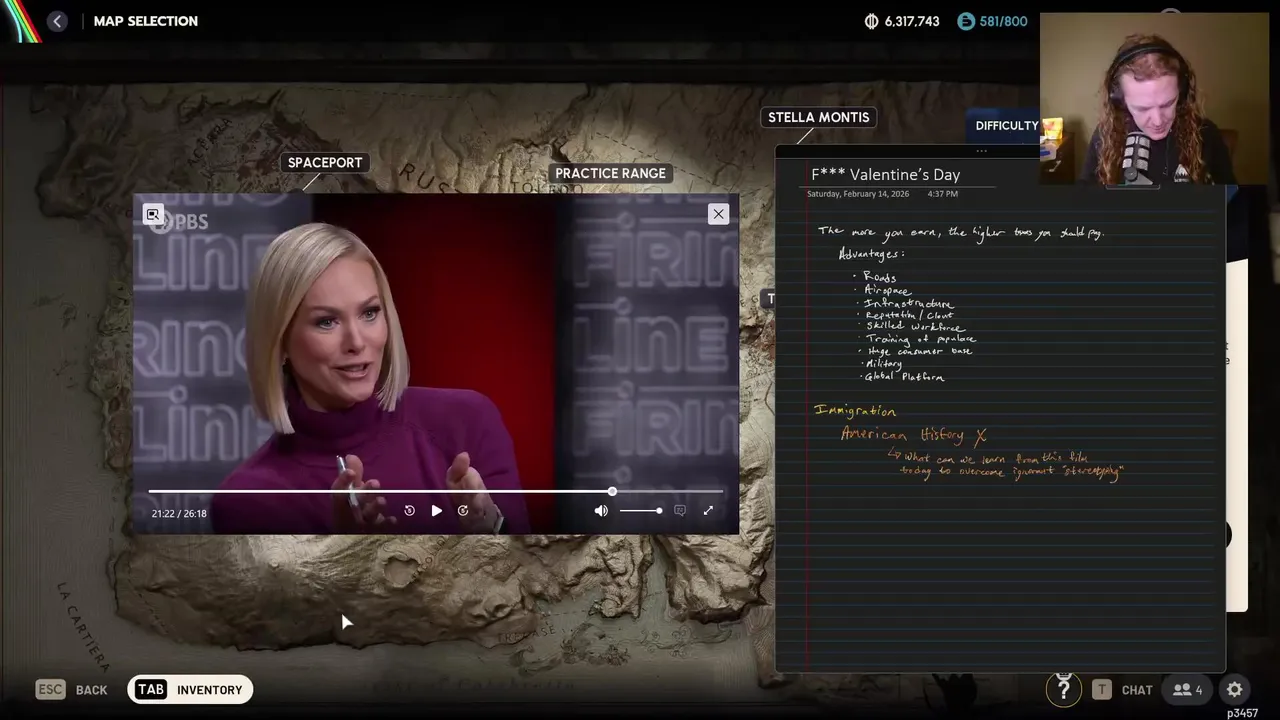Open the three-dots menu above the note
The width and height of the screenshot is (1280, 720).
[982, 151]
